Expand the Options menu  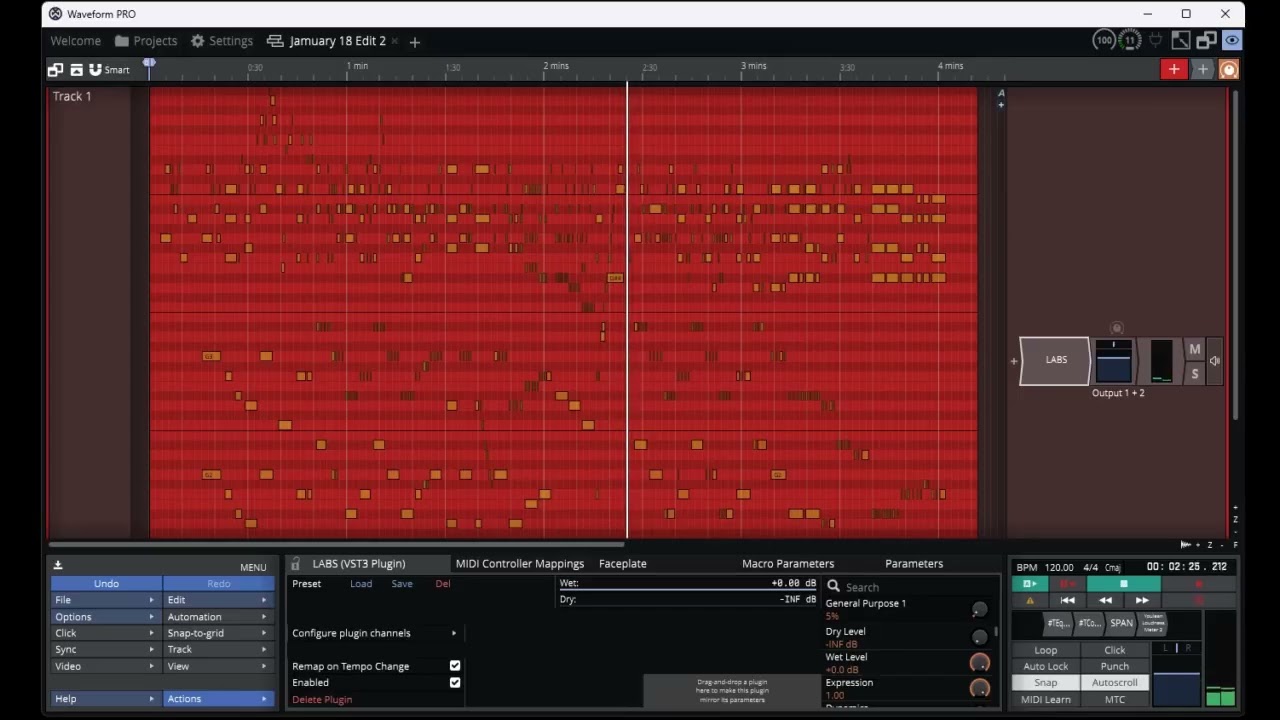106,617
